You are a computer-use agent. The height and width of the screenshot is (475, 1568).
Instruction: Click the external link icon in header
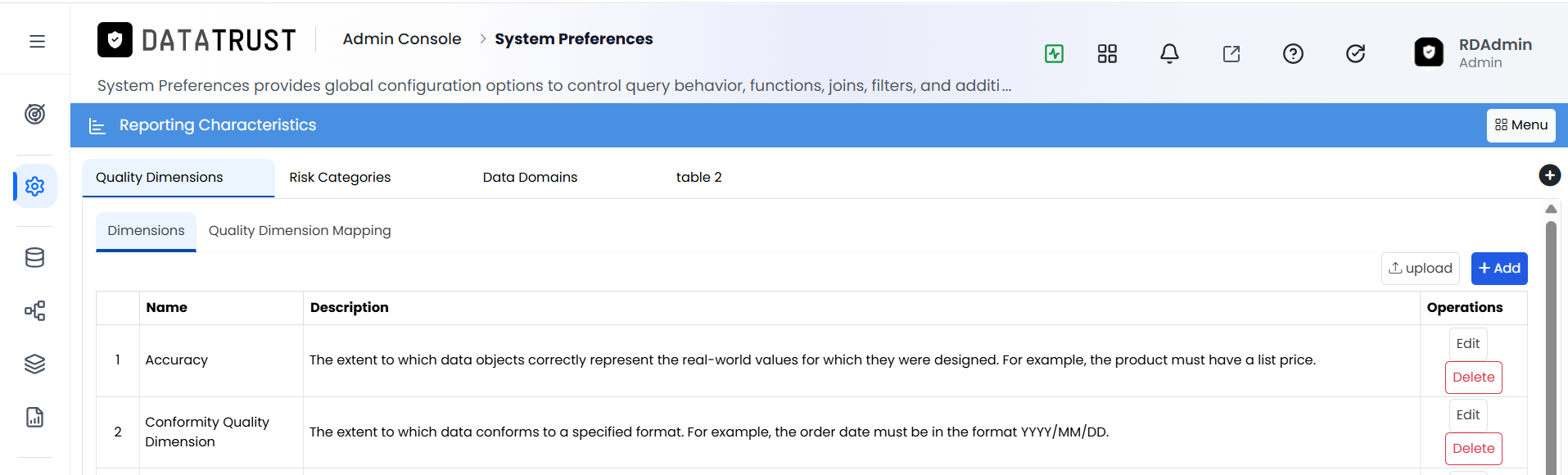pyautogui.click(x=1231, y=54)
